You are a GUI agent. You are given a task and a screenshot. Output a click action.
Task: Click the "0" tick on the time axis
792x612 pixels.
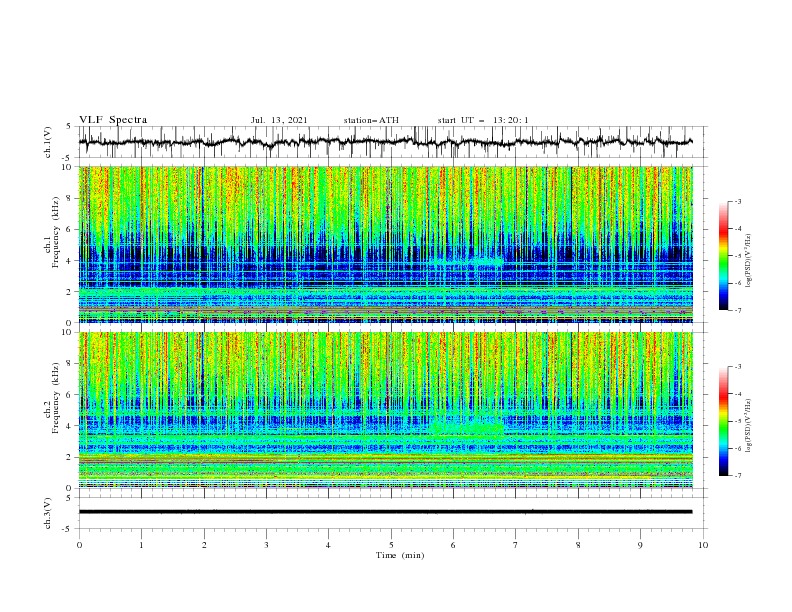coord(79,545)
